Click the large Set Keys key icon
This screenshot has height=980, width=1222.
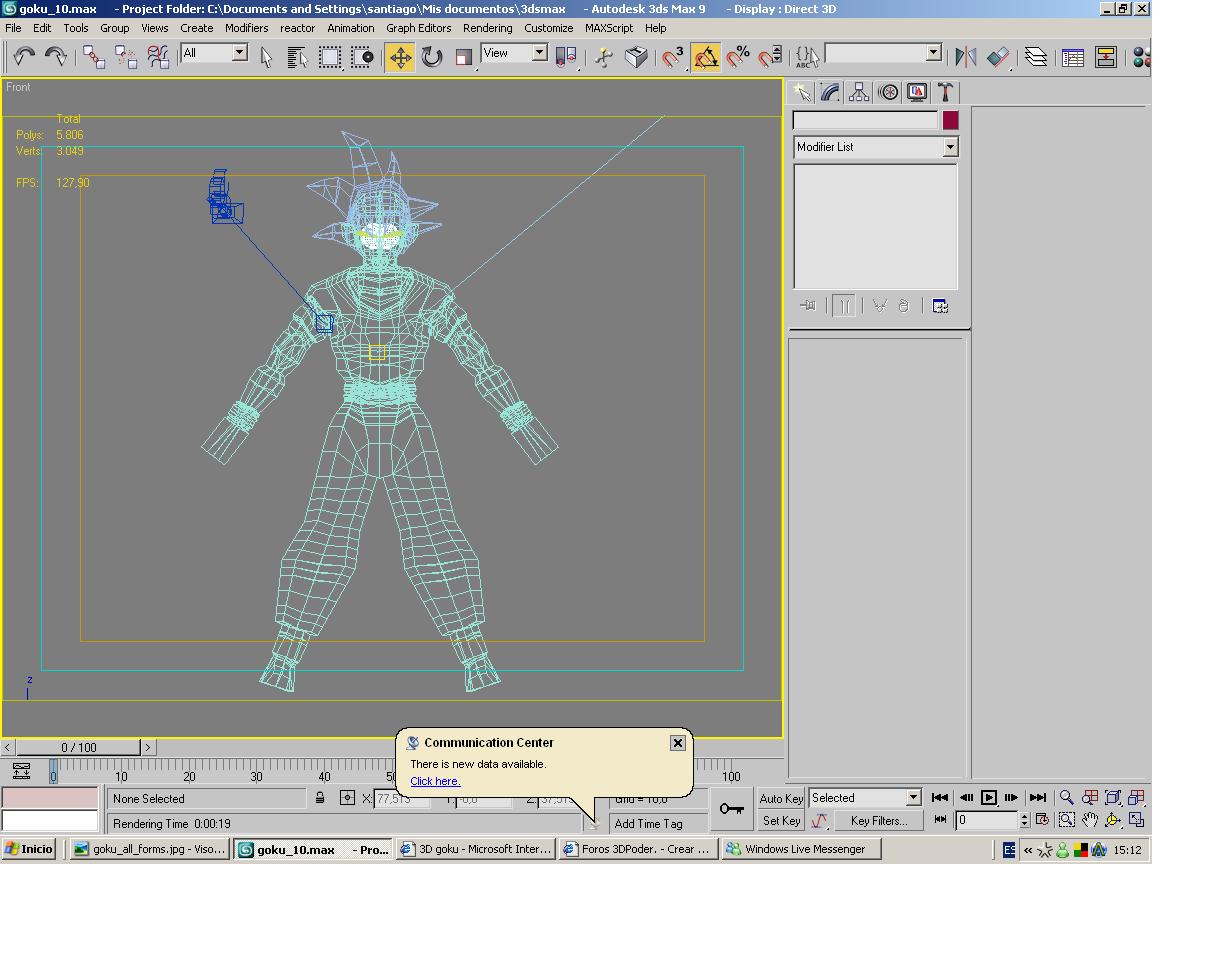click(731, 809)
